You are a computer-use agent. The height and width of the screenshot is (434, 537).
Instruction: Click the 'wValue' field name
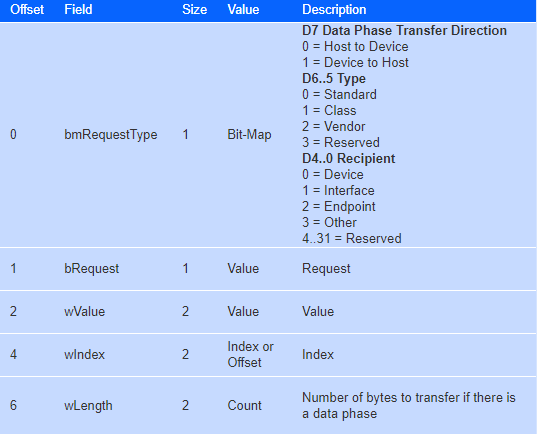[84, 311]
